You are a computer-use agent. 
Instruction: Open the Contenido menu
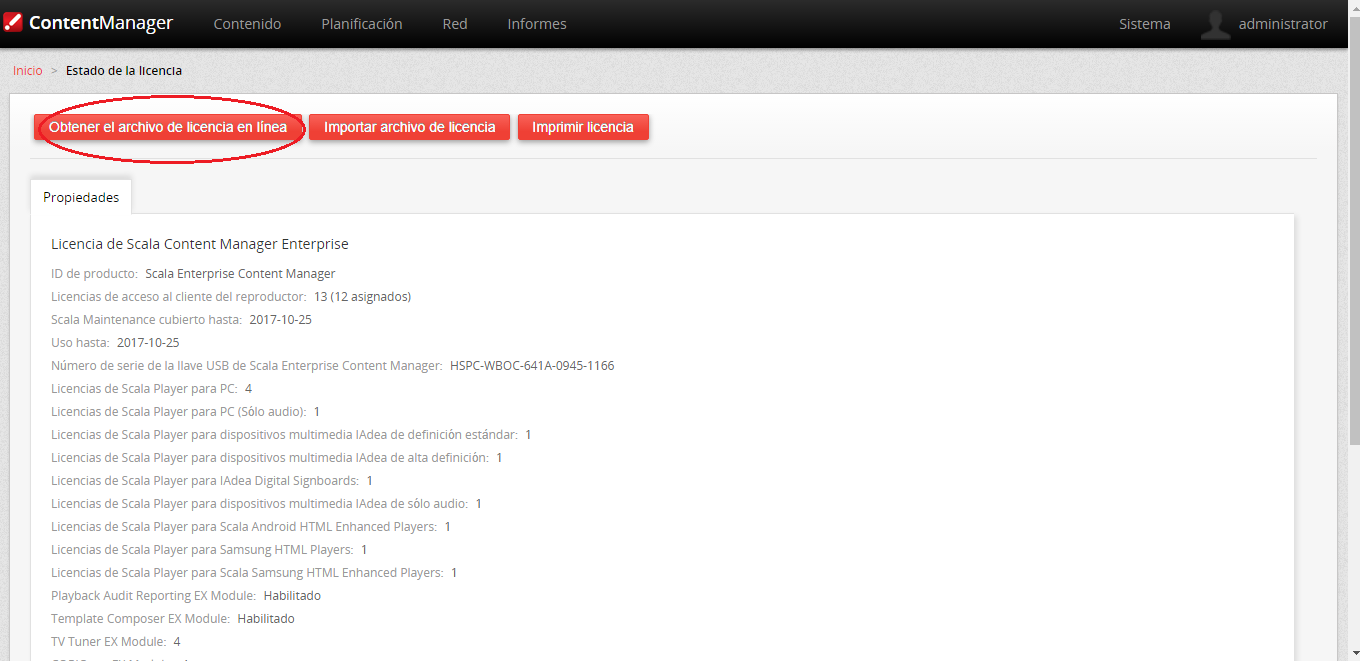[x=247, y=24]
